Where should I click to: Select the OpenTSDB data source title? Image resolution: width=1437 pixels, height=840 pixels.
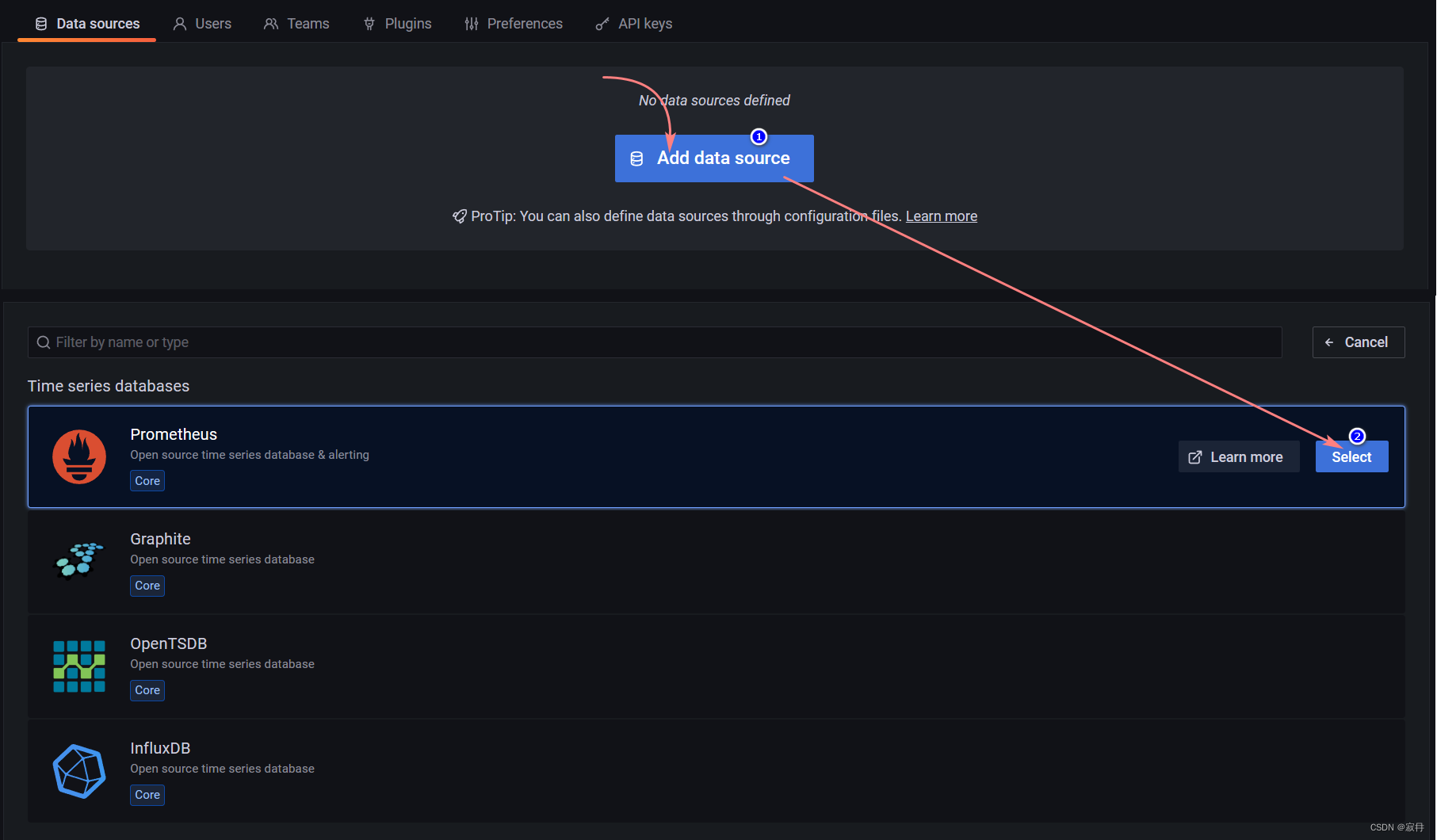pos(169,643)
